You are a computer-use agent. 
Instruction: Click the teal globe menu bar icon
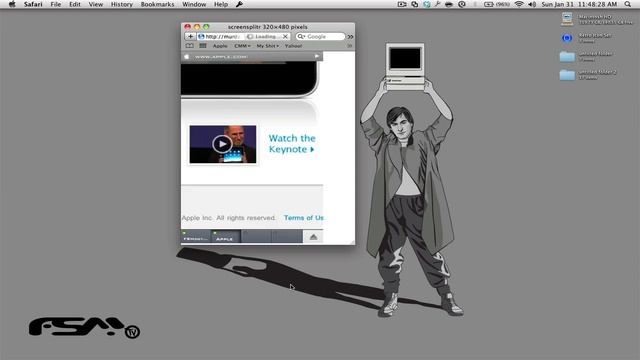click(427, 4)
